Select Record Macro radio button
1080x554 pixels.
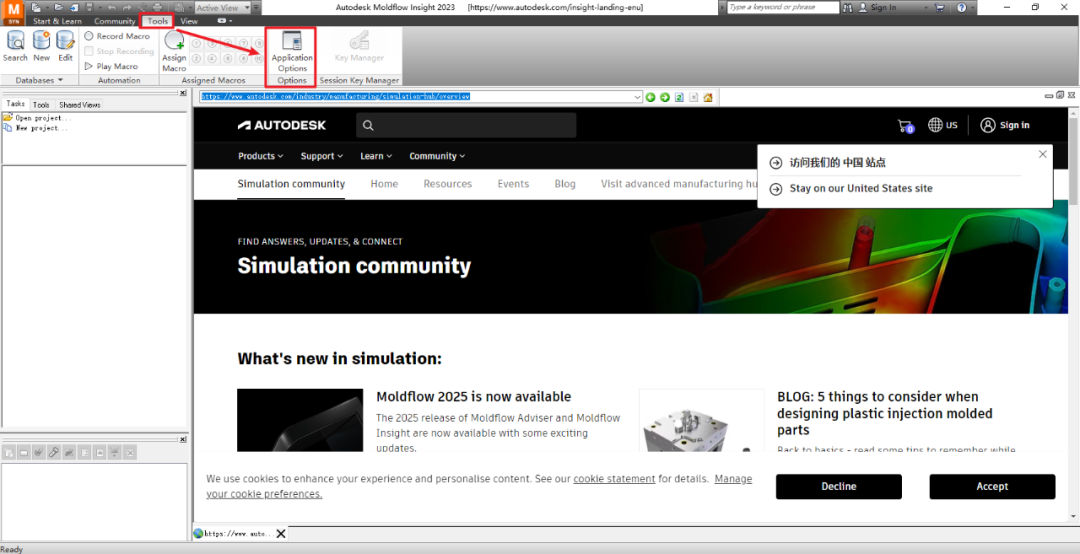pos(89,36)
